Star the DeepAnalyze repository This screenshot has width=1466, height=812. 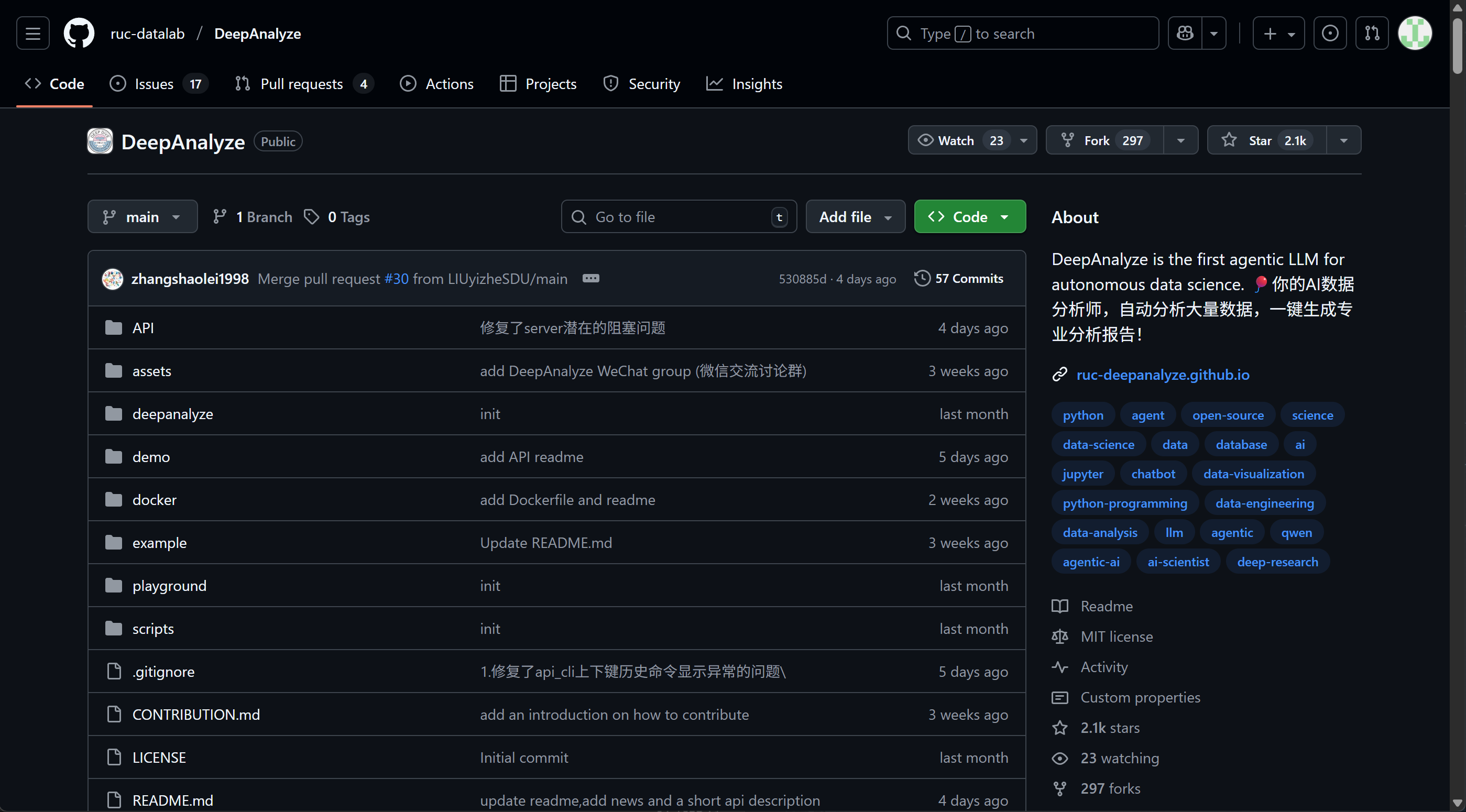click(x=1267, y=140)
